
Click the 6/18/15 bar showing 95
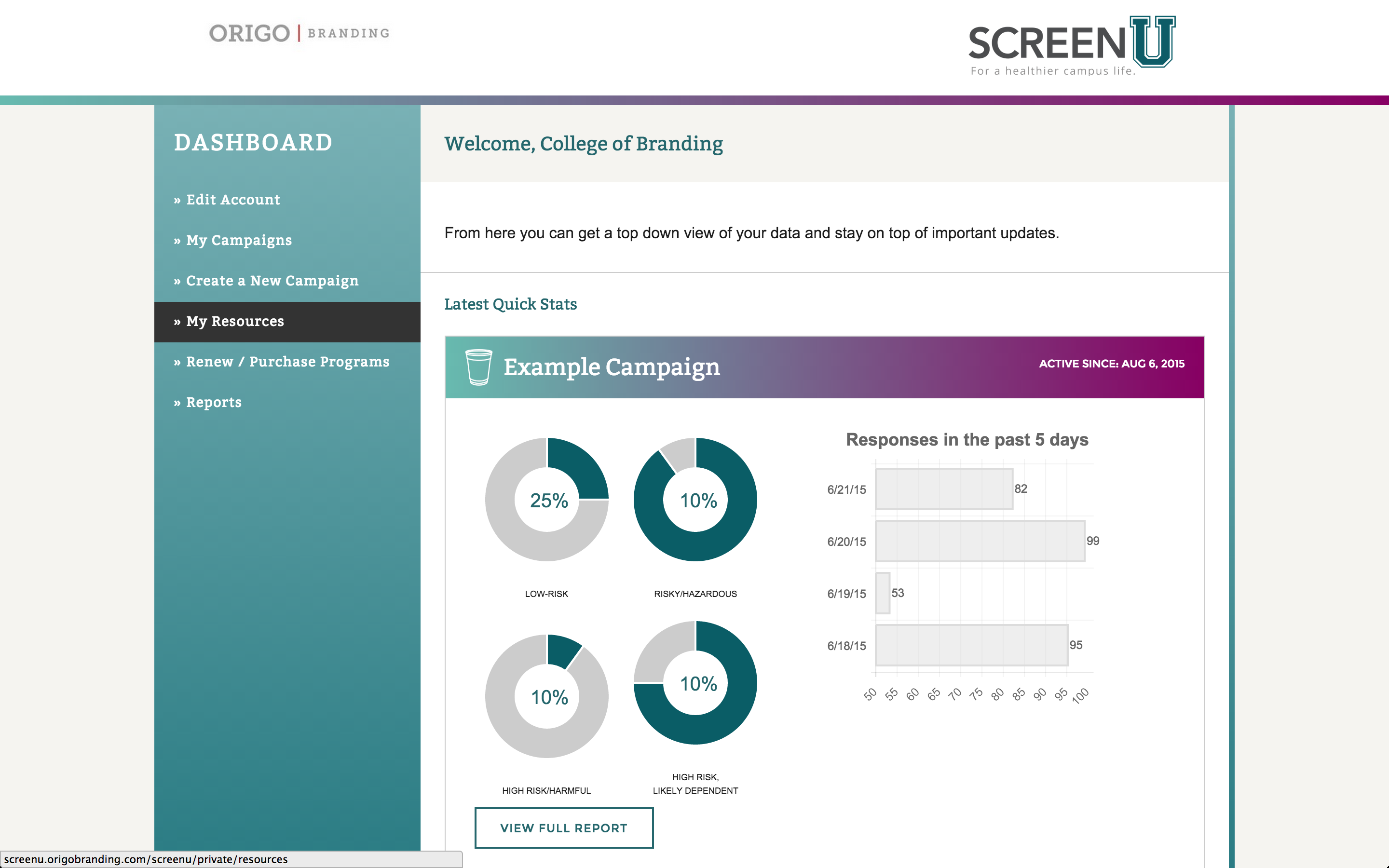972,645
